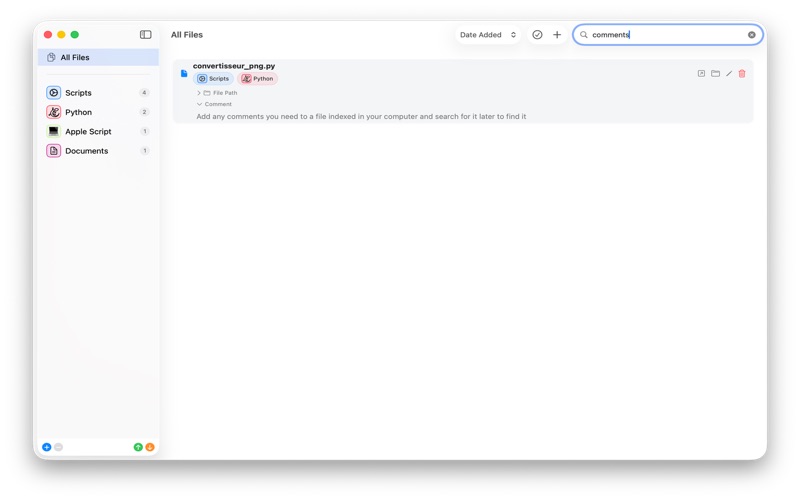The width and height of the screenshot is (800, 500).
Task: Clear the search text with the x button
Action: pyautogui.click(x=752, y=35)
